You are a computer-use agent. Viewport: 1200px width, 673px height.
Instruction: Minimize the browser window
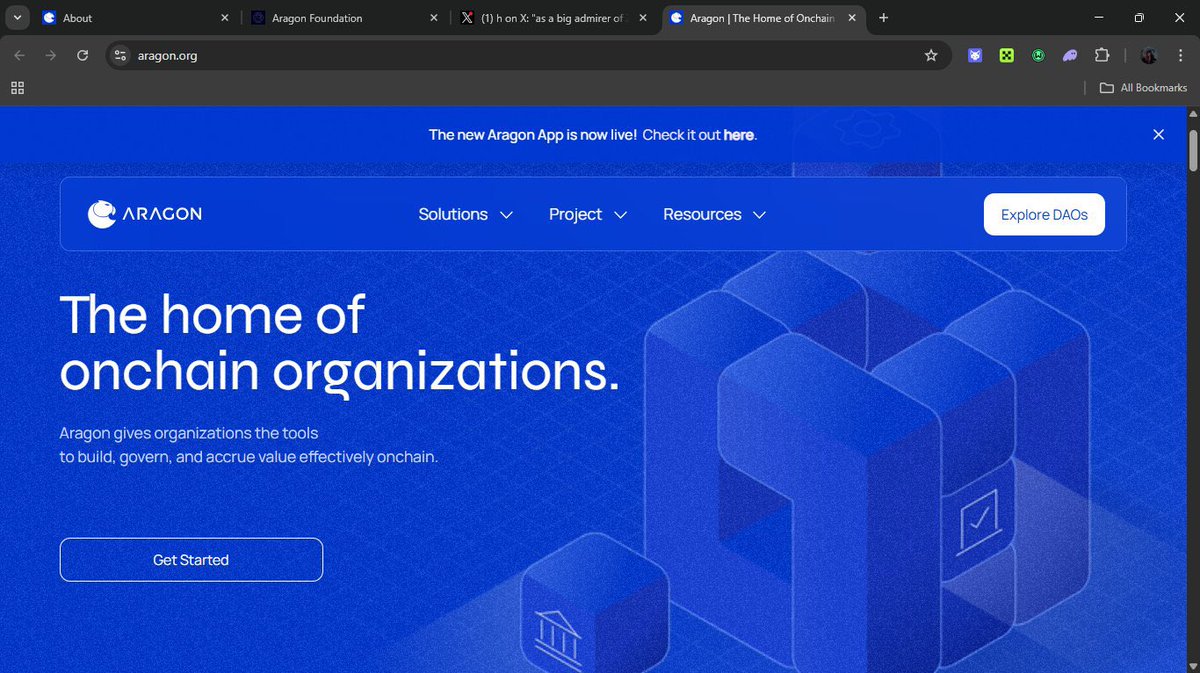1098,18
